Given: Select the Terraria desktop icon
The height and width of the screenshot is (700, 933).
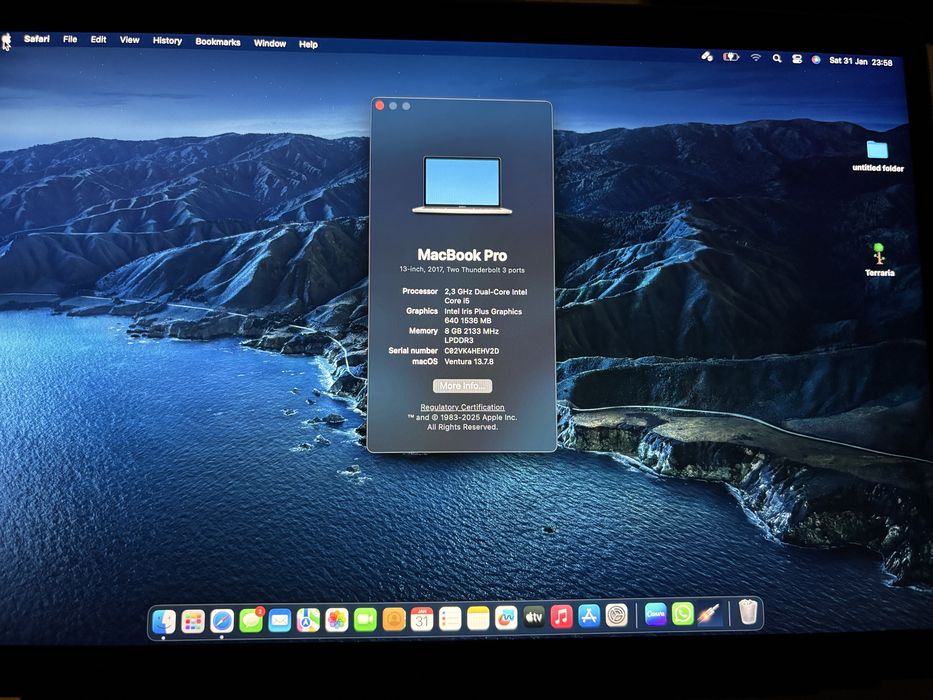Looking at the screenshot, I should (x=879, y=260).
